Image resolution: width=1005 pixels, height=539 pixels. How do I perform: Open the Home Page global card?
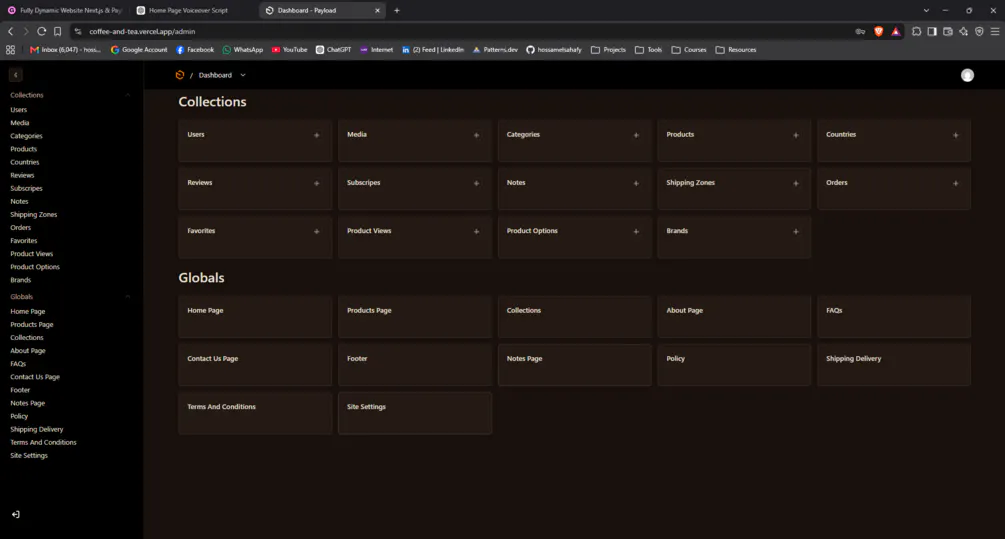coord(255,317)
